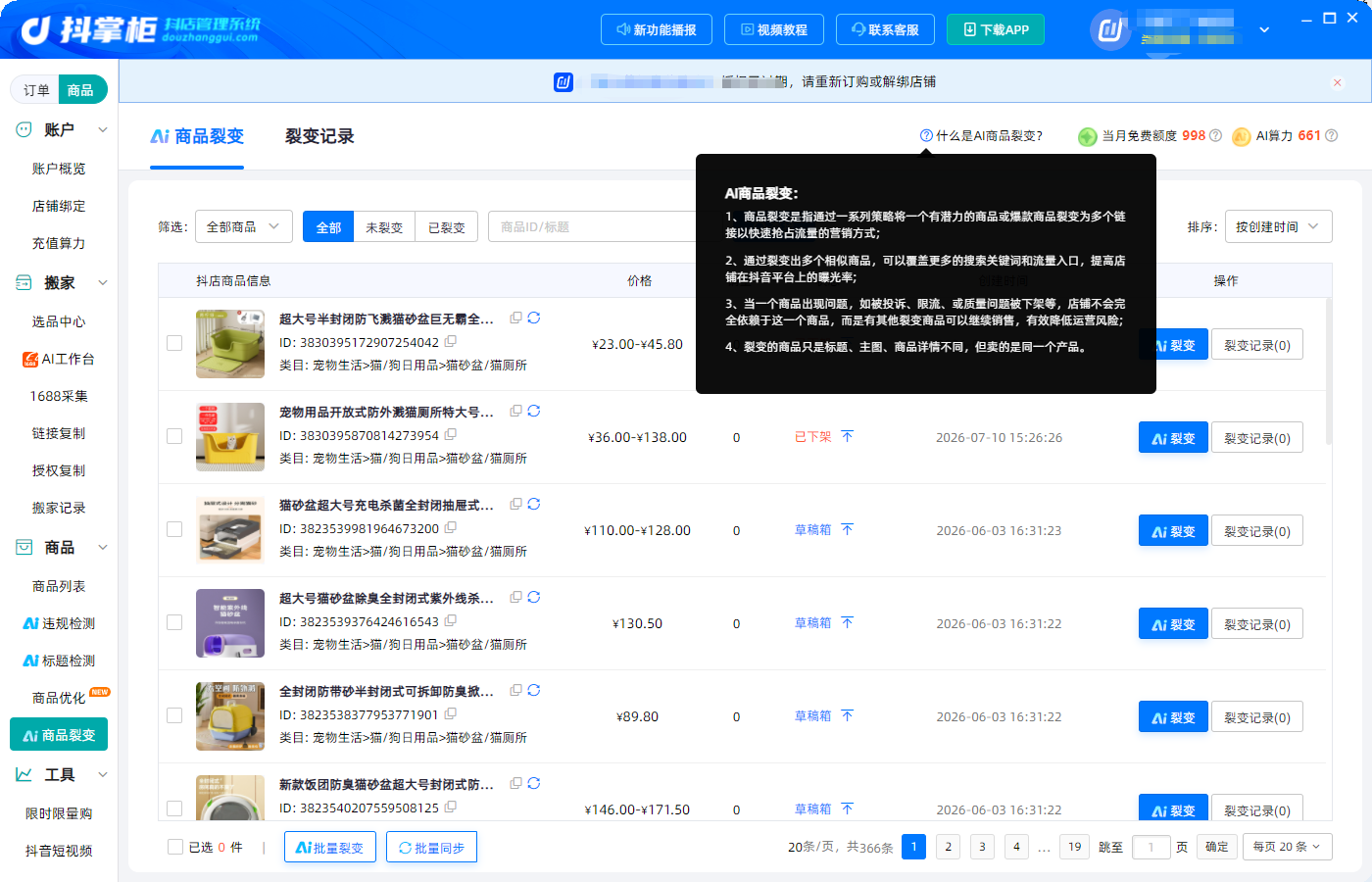
Task: Sync the 宠物用品开放式防外溅 product row
Action: click(534, 412)
